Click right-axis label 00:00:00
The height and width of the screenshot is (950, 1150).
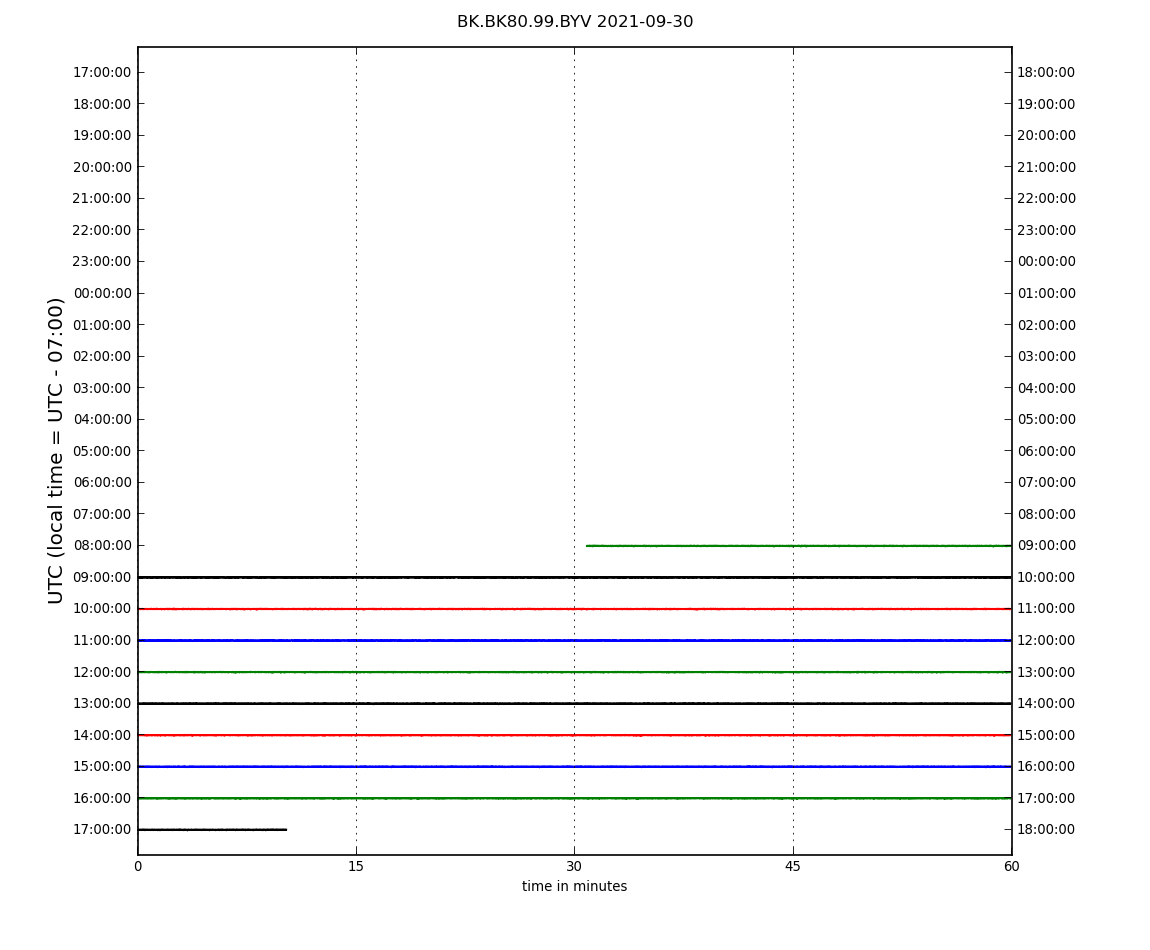pos(1047,262)
